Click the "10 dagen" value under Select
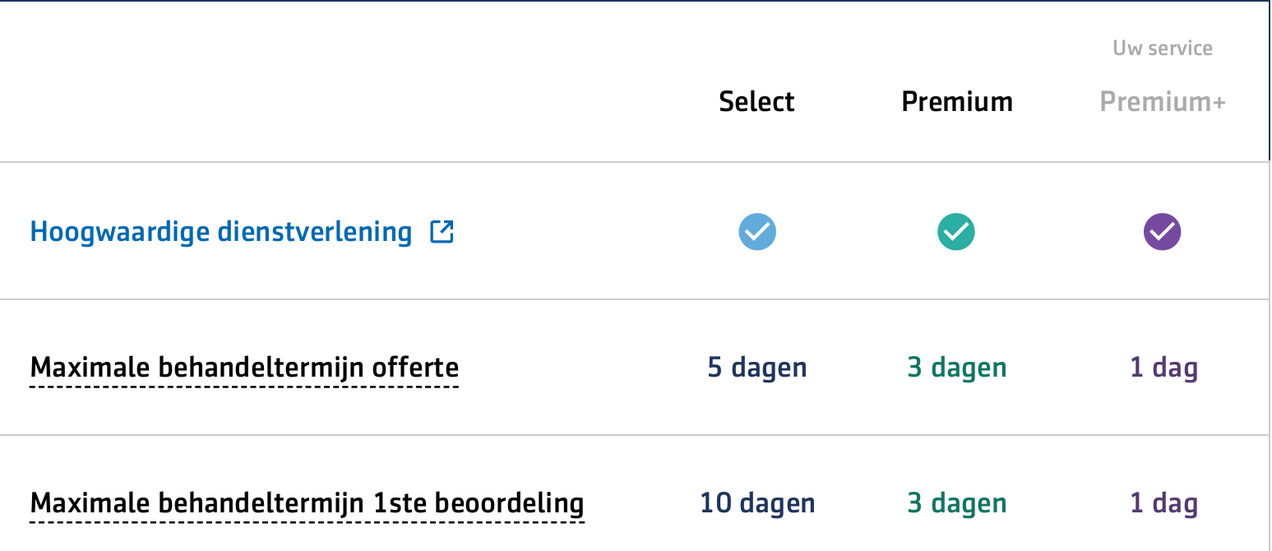Viewport: 1272px width, 551px height. [757, 503]
